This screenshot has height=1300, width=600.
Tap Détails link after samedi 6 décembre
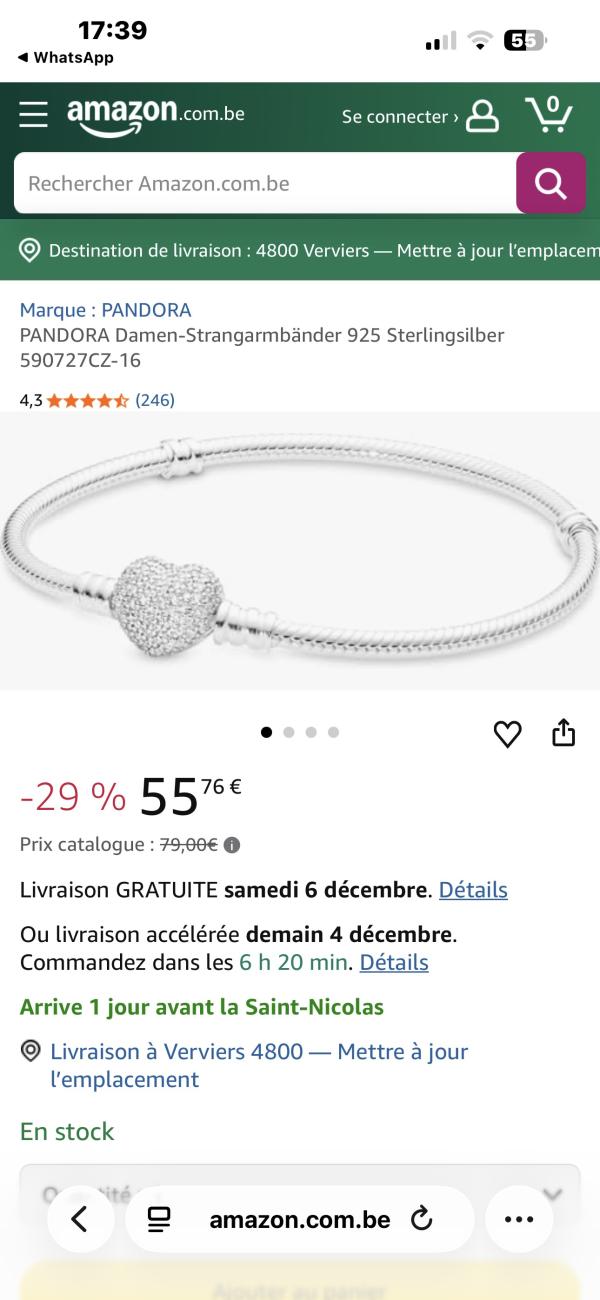pyautogui.click(x=473, y=890)
